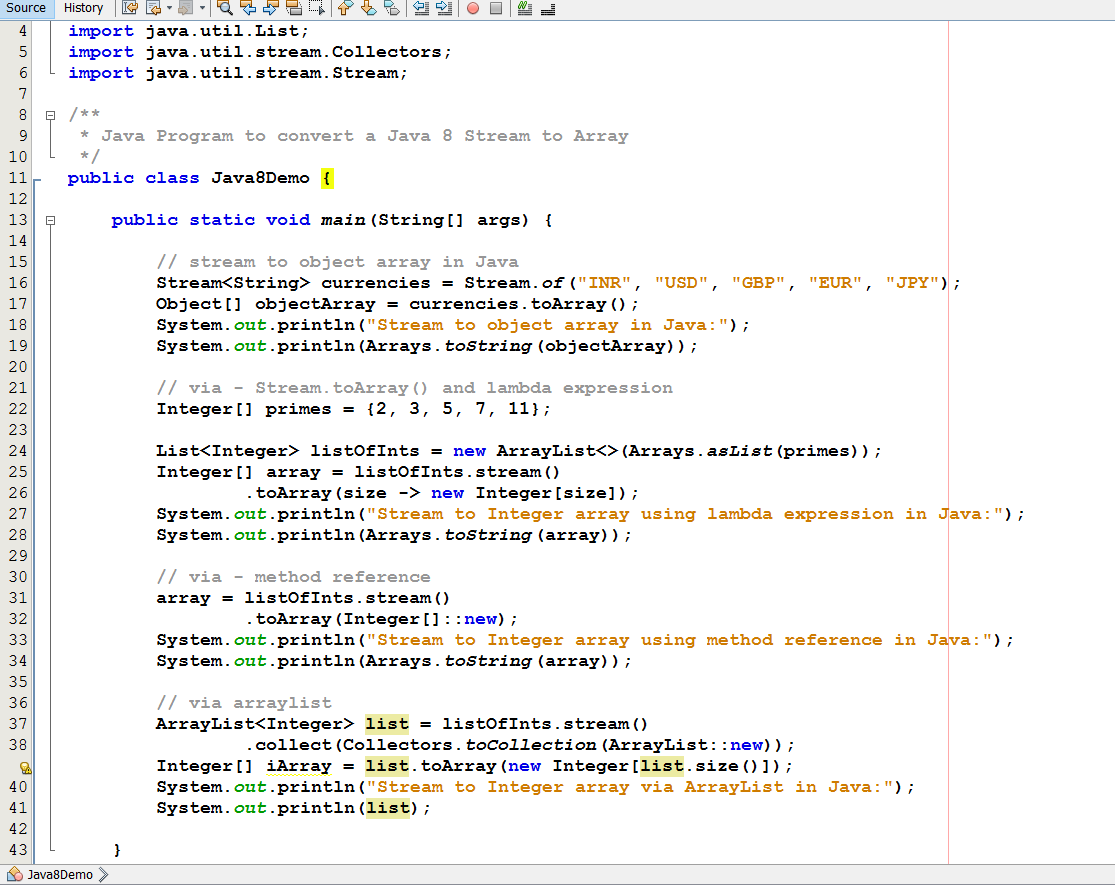Viewport: 1115px width, 885px height.
Task: Stop macro recording with square icon
Action: pyautogui.click(x=496, y=8)
